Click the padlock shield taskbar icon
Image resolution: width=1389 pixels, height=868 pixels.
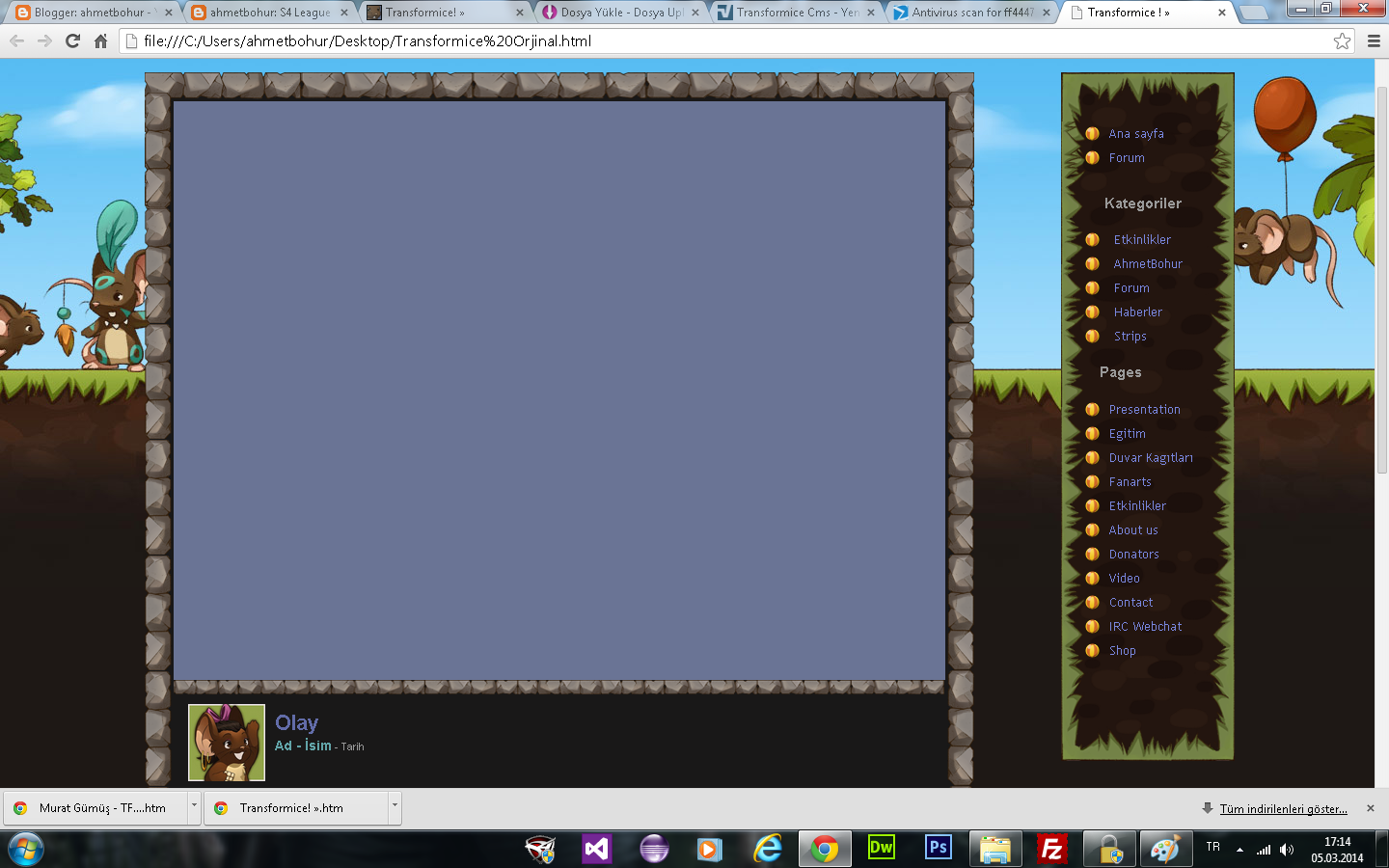(x=1108, y=849)
